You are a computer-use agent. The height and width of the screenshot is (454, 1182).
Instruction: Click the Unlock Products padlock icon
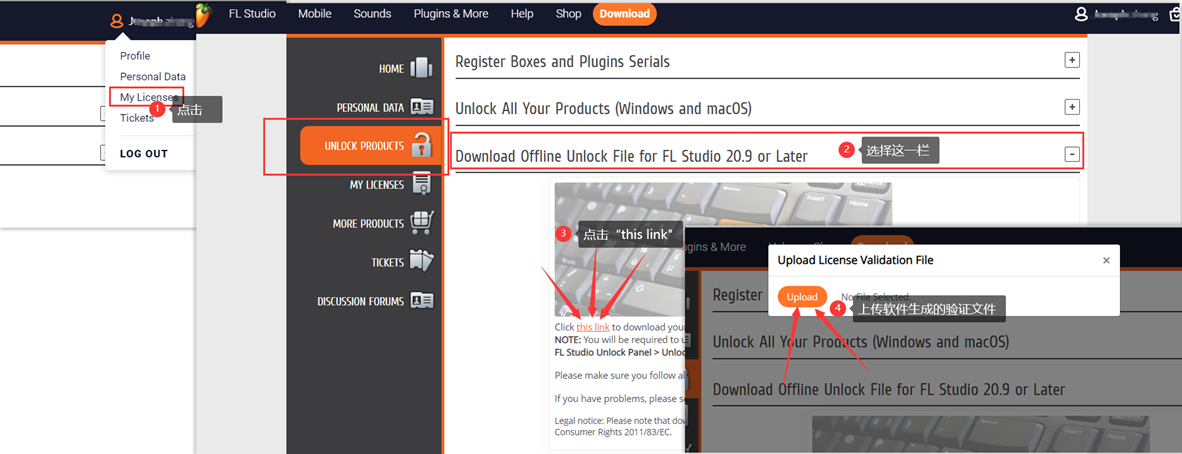(x=421, y=146)
